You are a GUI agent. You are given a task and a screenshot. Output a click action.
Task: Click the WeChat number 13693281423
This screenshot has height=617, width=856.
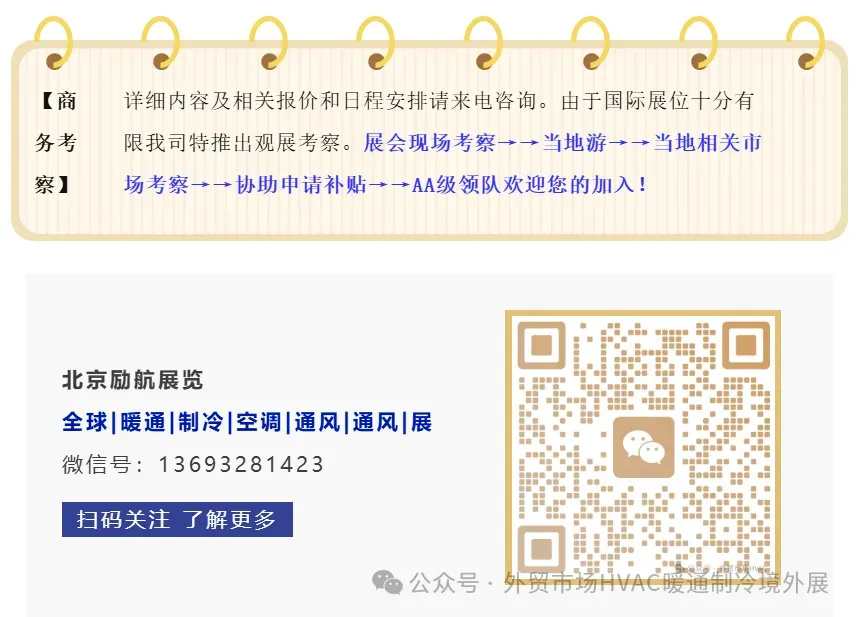(x=241, y=465)
